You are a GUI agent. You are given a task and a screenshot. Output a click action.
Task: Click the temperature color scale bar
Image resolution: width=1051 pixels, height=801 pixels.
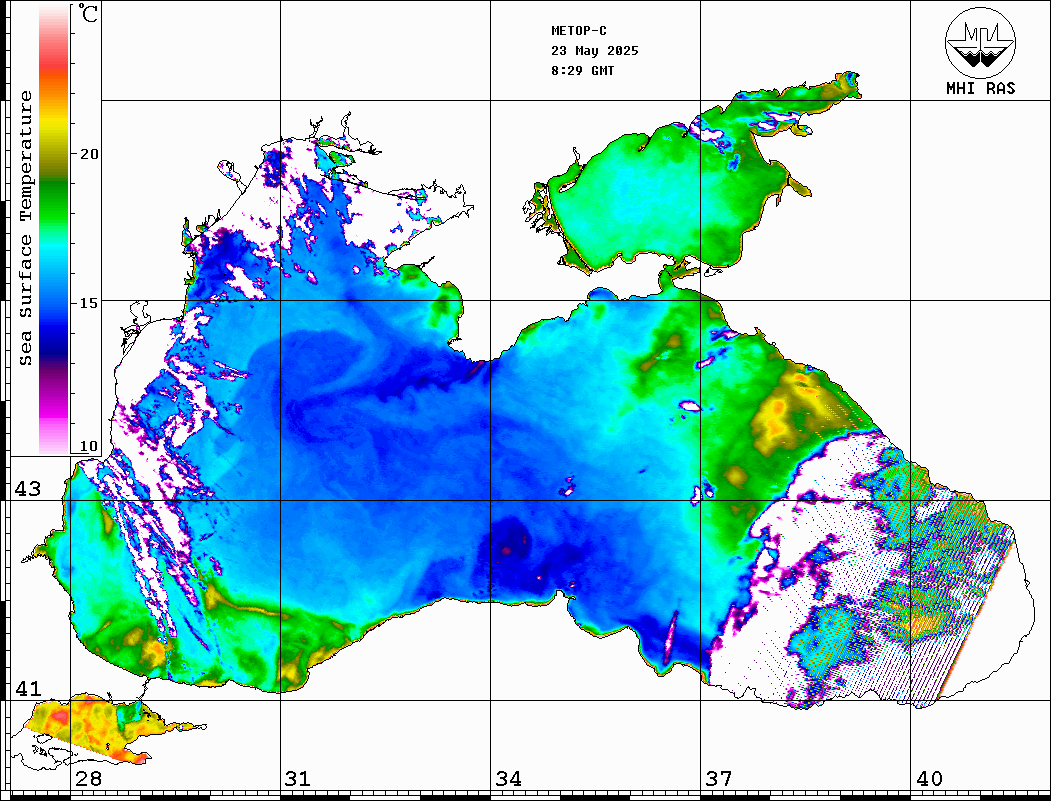click(x=54, y=230)
